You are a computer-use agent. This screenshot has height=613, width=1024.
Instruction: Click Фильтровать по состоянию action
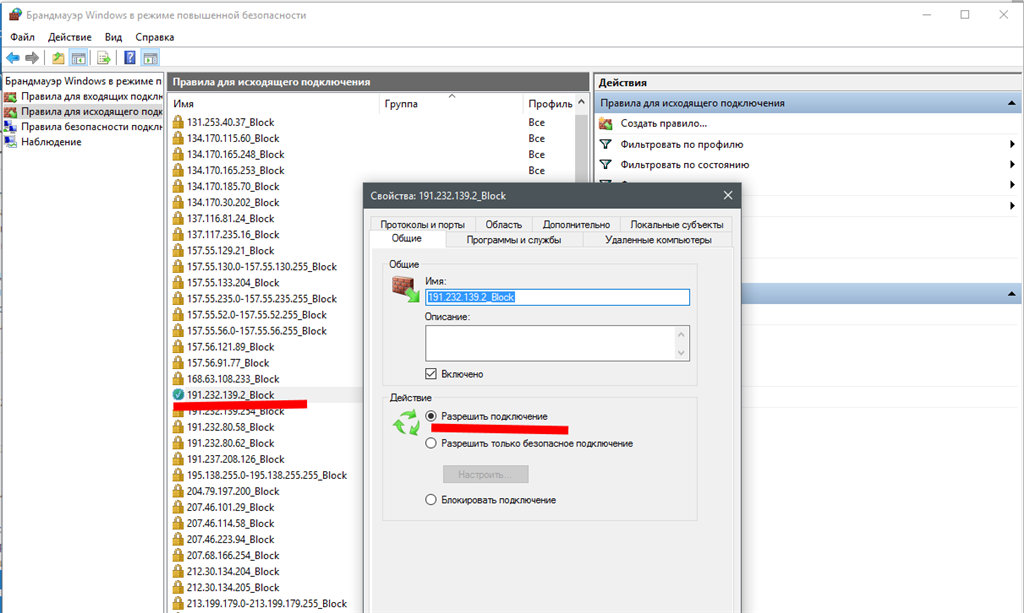pos(684,165)
